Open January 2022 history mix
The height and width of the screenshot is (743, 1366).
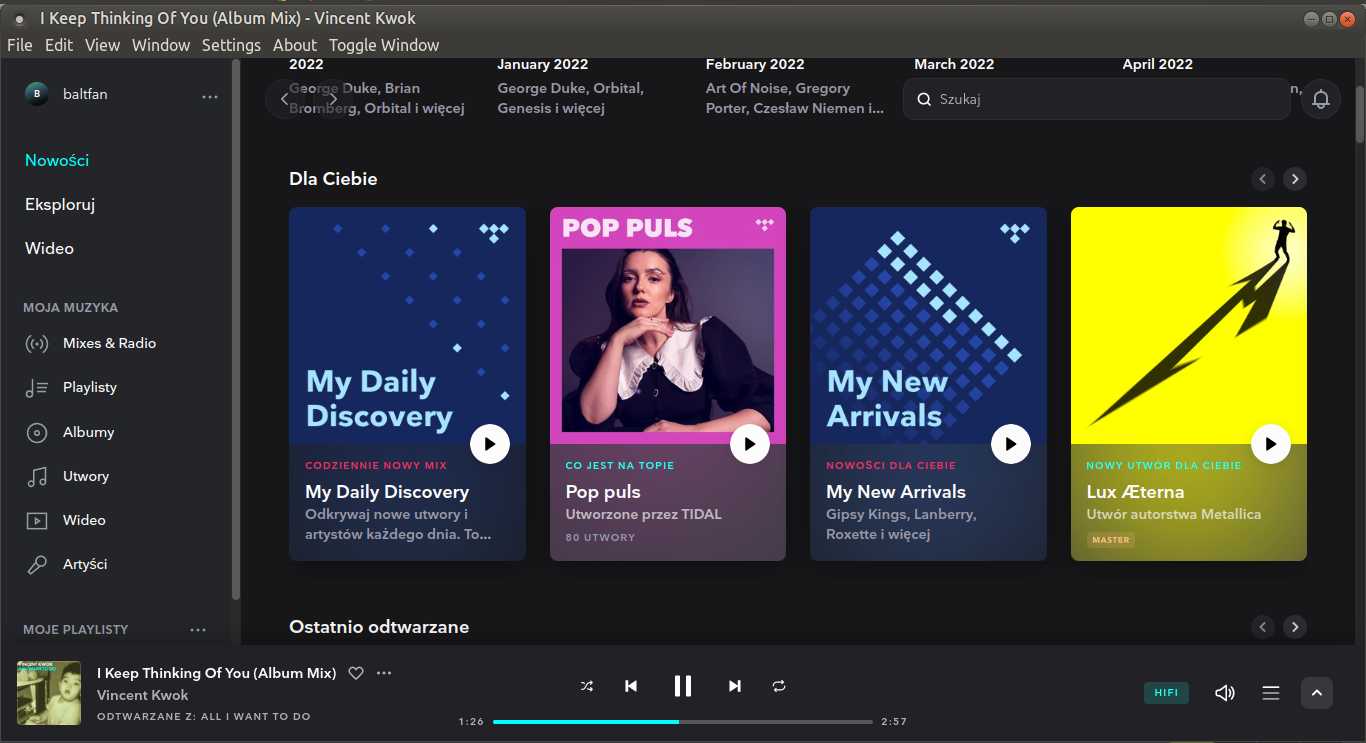[x=543, y=64]
